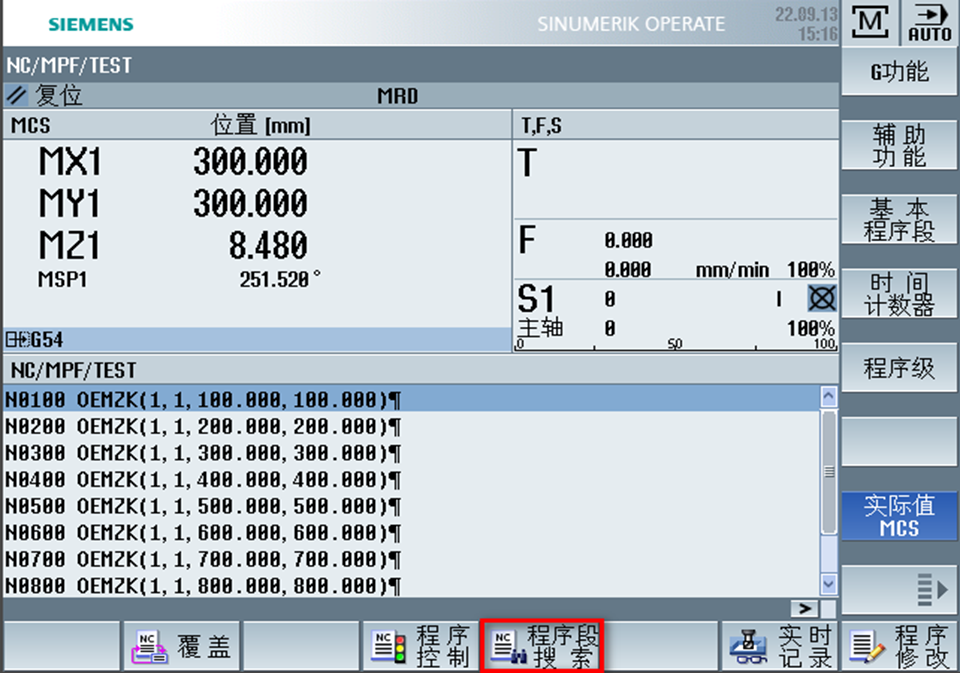Select program line N0400
Screen dimensions: 960x673
coord(411,479)
